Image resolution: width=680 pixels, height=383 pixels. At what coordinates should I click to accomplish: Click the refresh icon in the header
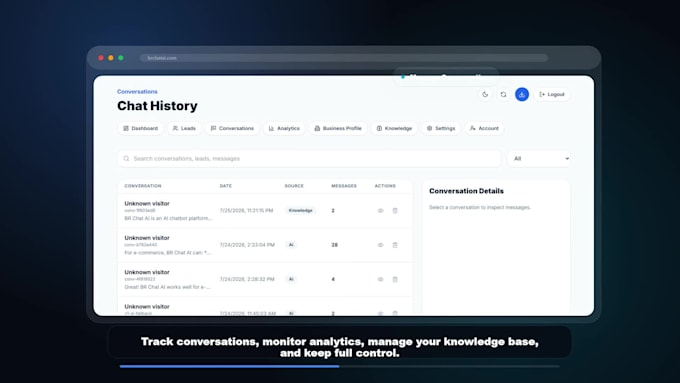[x=503, y=94]
